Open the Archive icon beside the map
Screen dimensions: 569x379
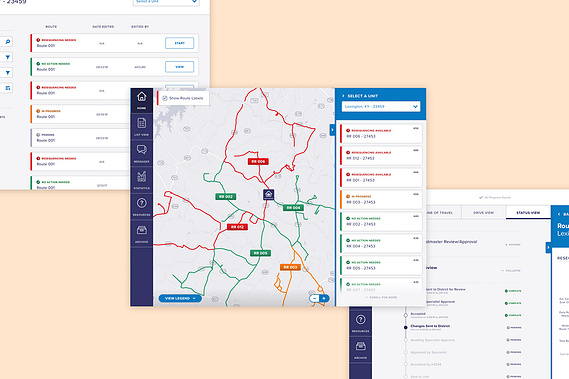(x=142, y=233)
